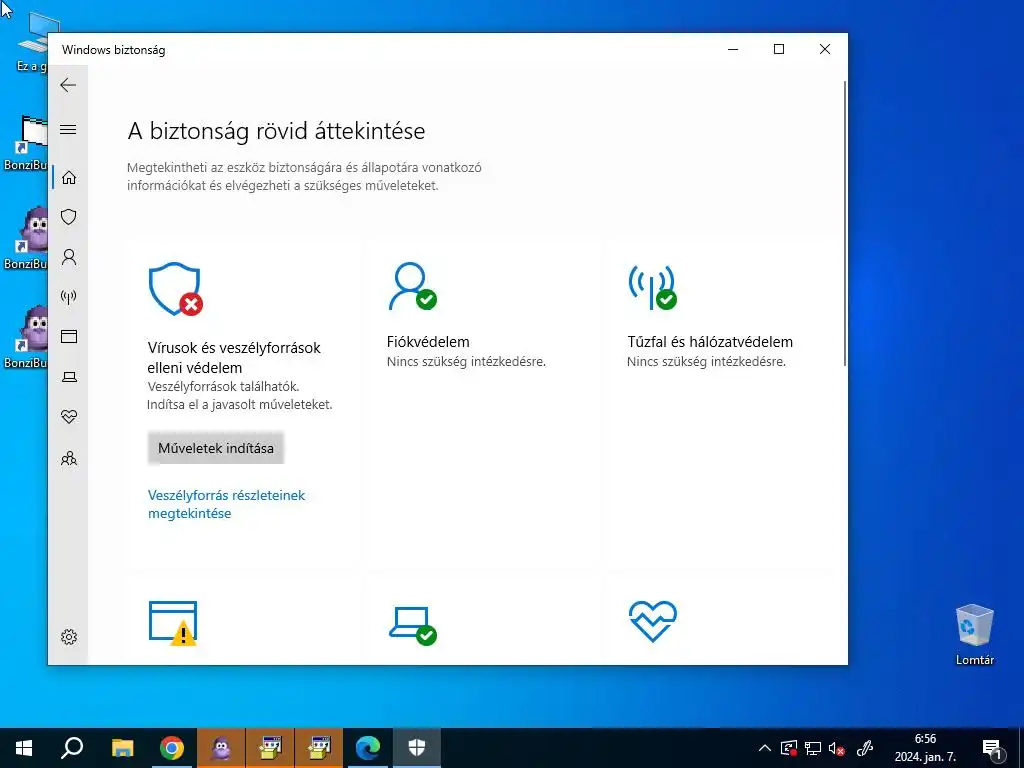1024x768 pixels.
Task: Open app and browser control sidebar icon
Action: pos(69,336)
